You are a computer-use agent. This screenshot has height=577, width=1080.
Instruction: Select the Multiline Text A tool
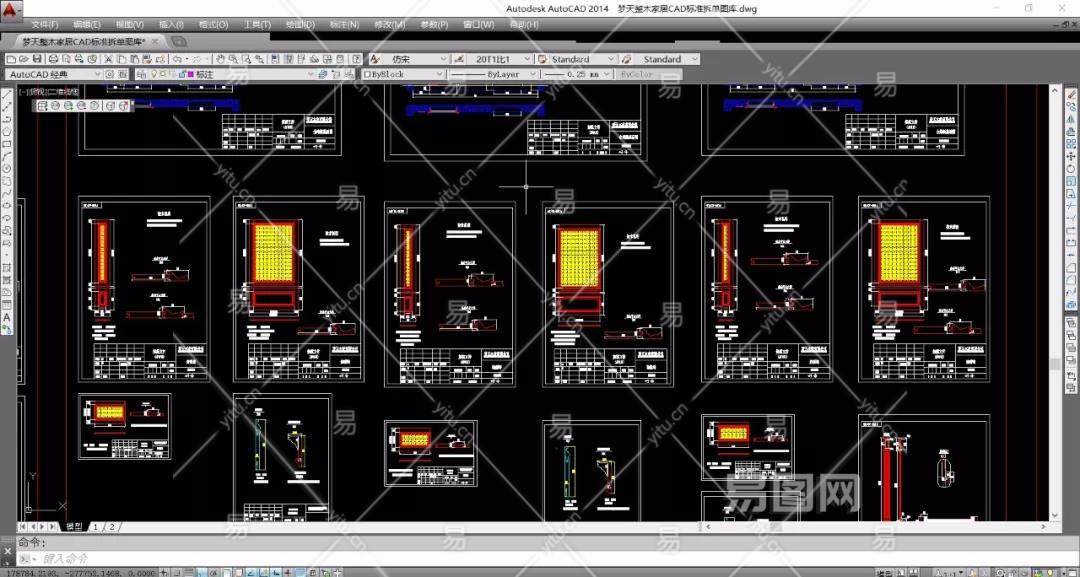click(7, 318)
